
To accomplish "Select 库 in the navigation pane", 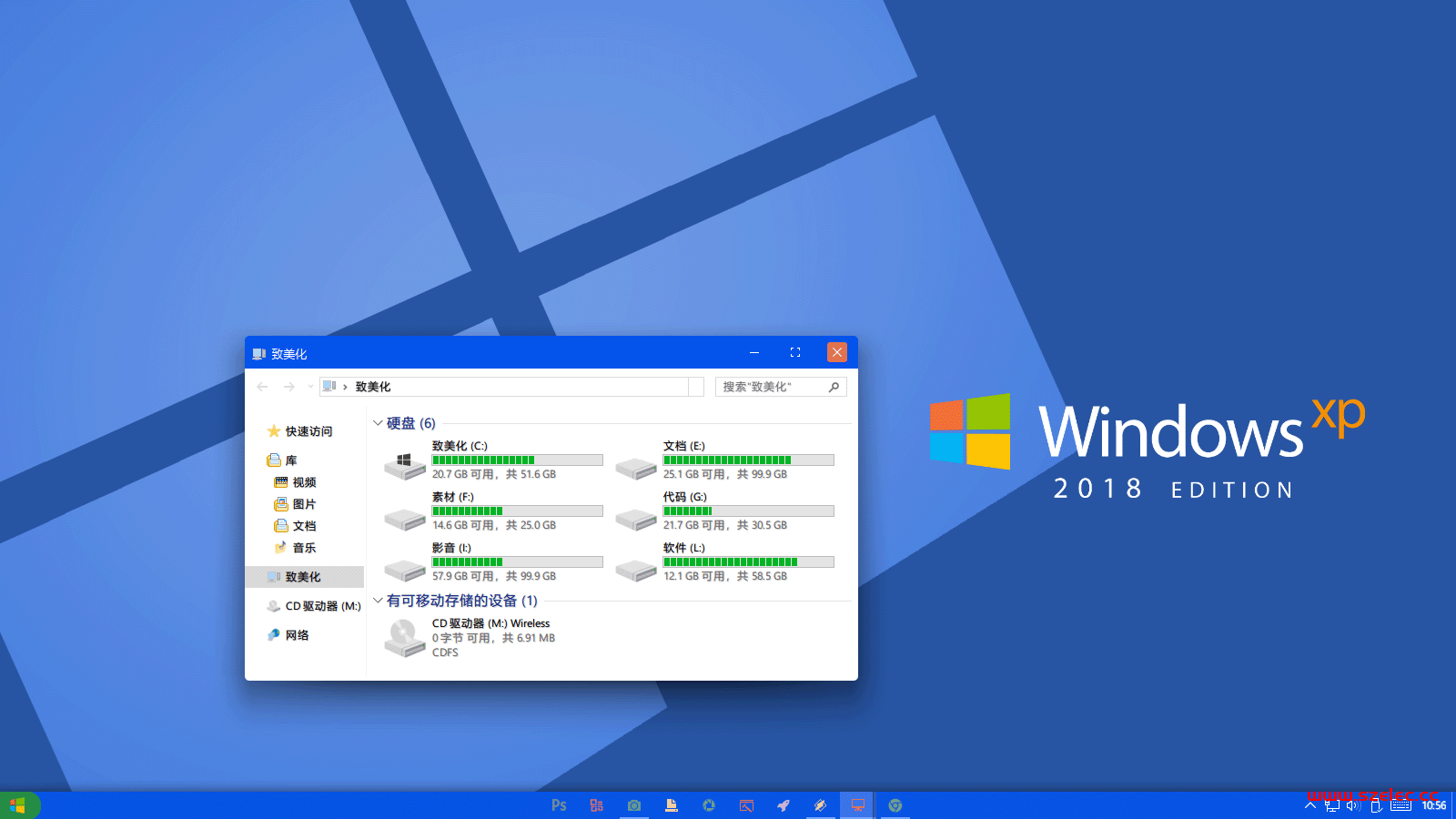I will [291, 460].
